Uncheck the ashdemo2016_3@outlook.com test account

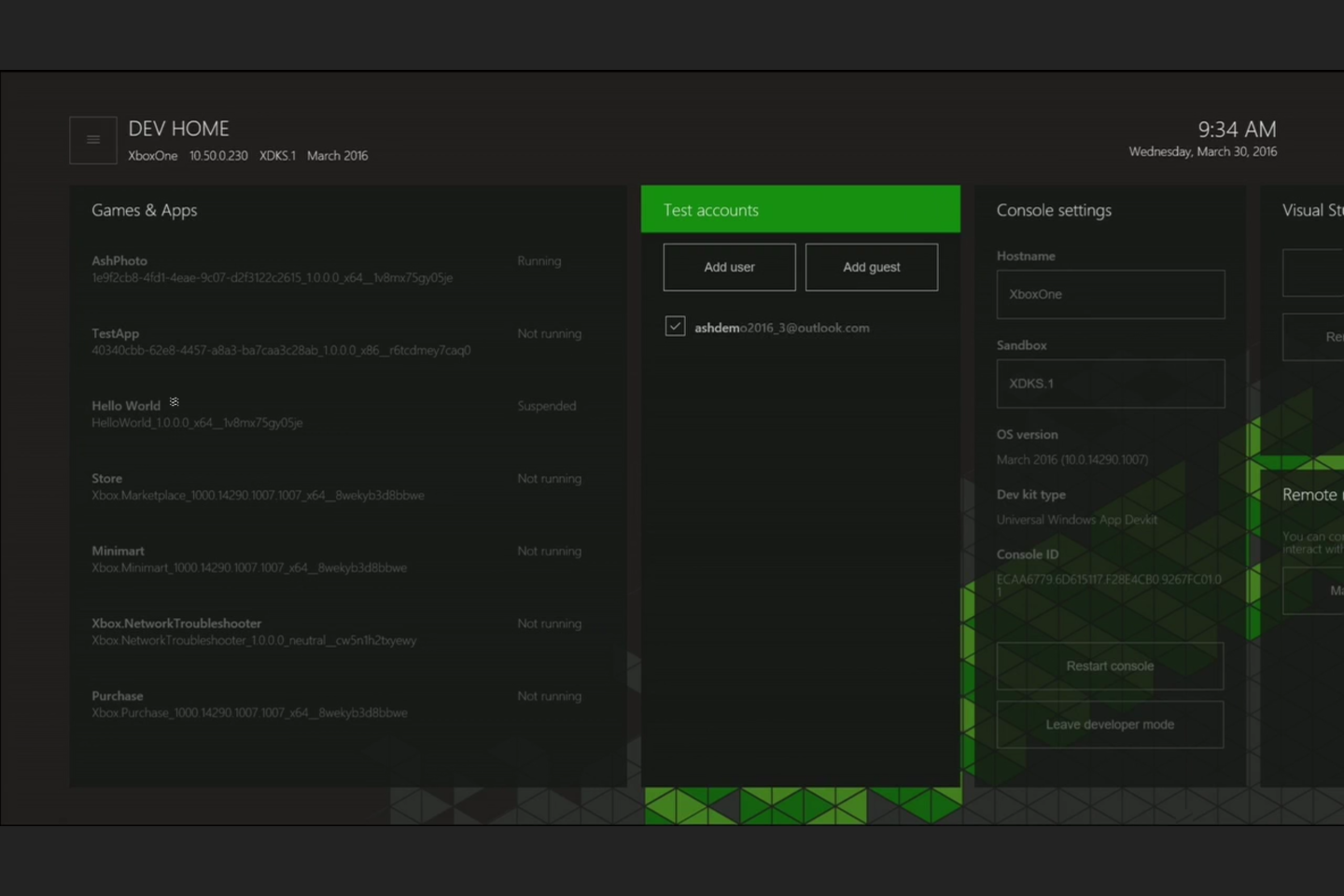click(675, 326)
